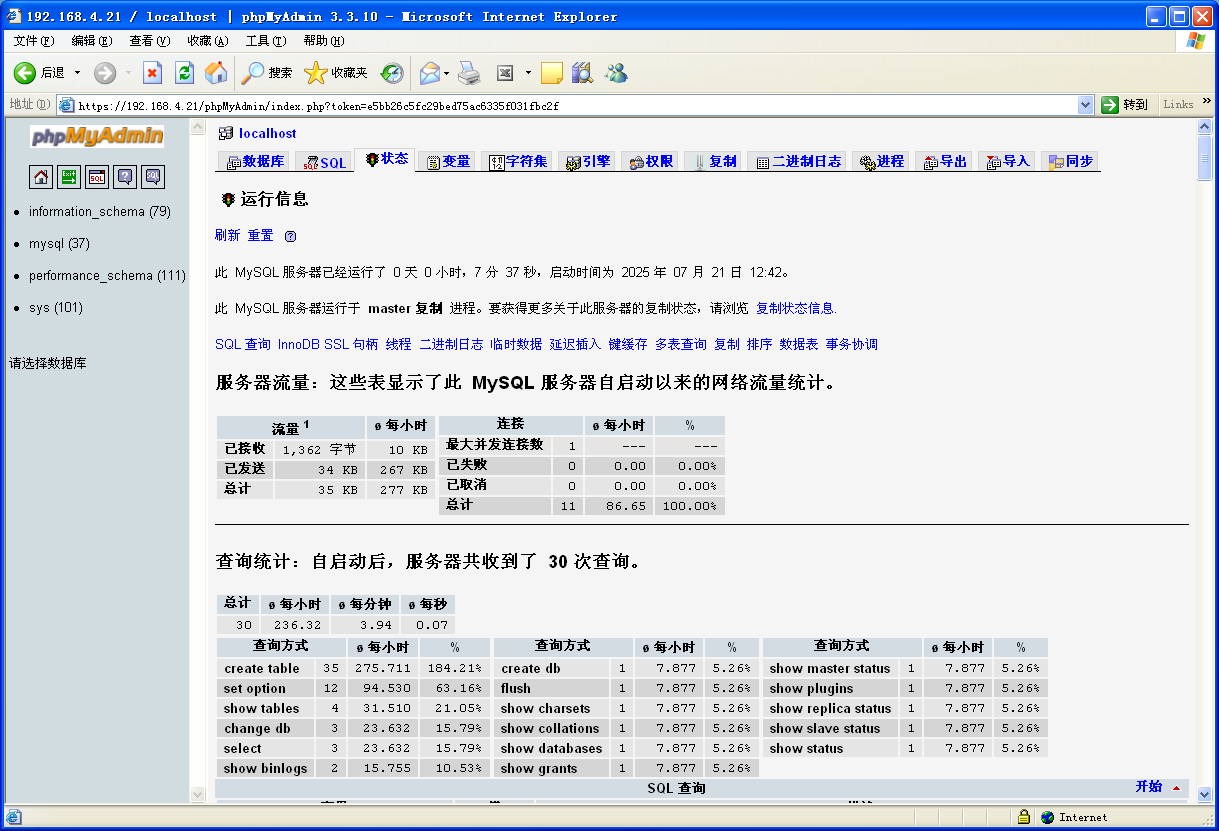Switch to the 字符集 (Charsets) tab
1219x831 pixels.
[517, 162]
